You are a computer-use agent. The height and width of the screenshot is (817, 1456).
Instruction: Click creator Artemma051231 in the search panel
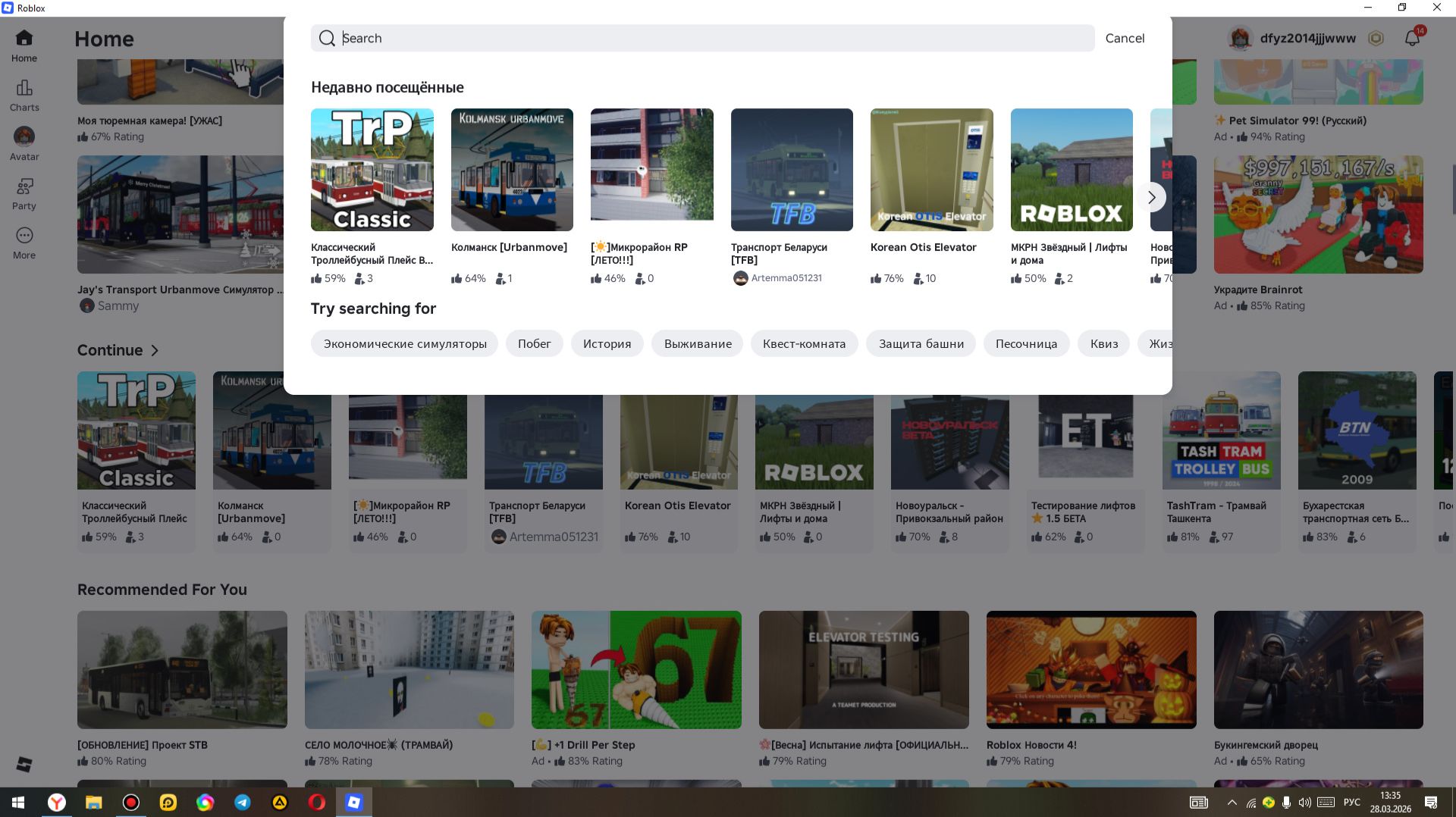click(x=786, y=278)
